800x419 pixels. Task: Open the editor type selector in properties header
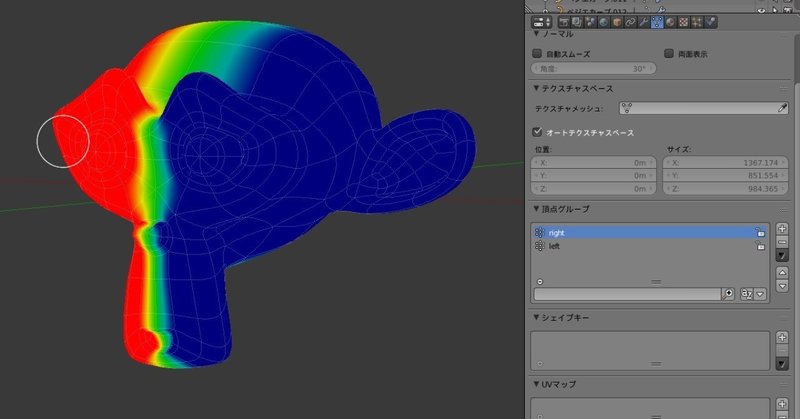pyautogui.click(x=541, y=22)
